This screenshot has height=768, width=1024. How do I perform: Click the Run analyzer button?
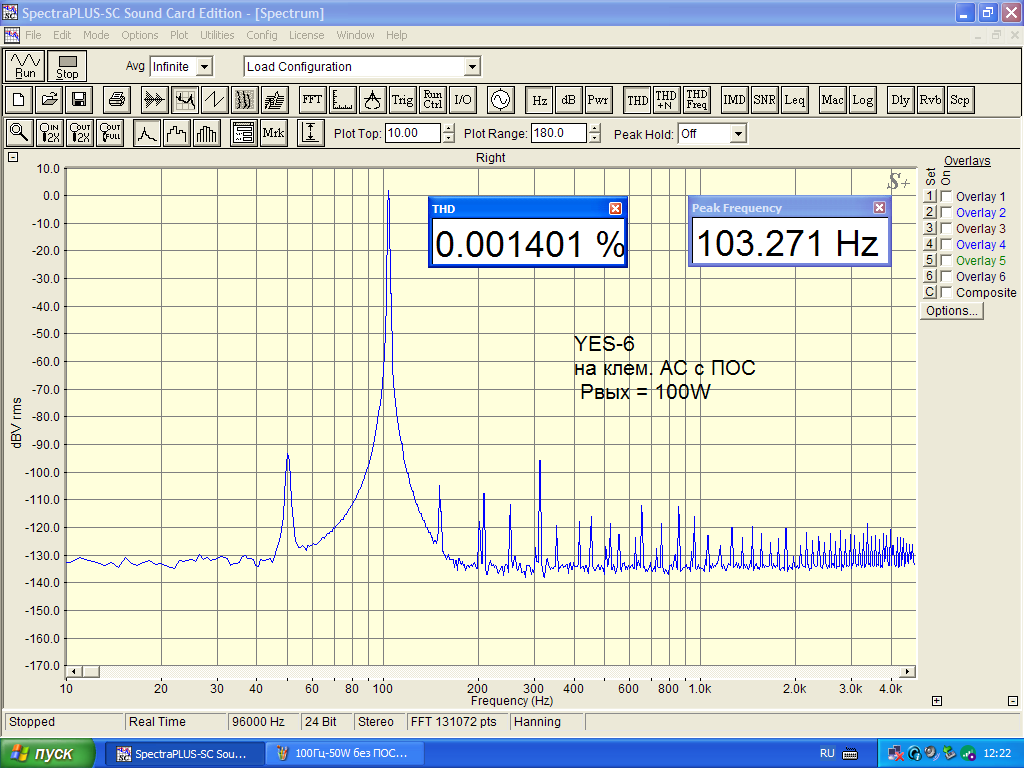(25, 66)
